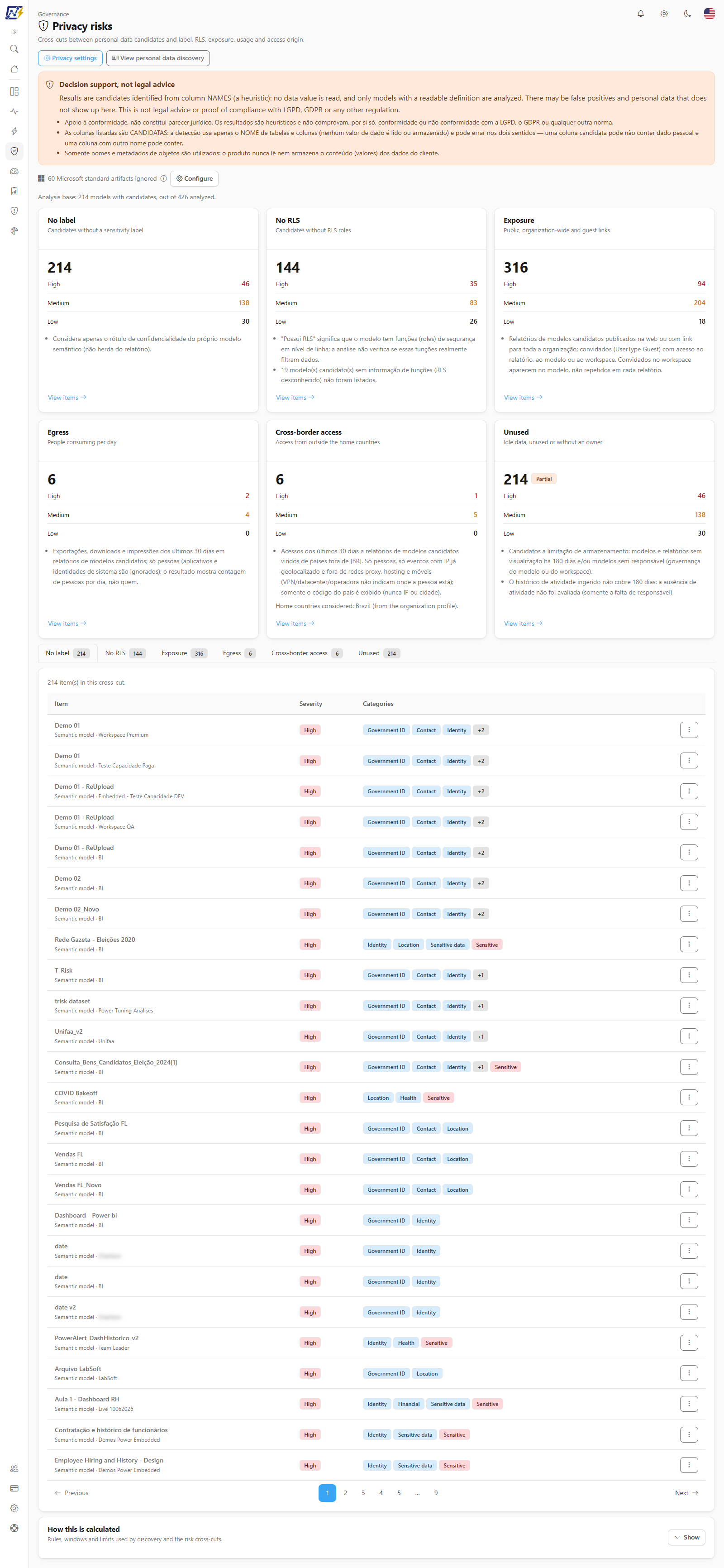This screenshot has height=1568, width=724.
Task: Toggle dark mode with the moon icon
Action: tap(687, 14)
